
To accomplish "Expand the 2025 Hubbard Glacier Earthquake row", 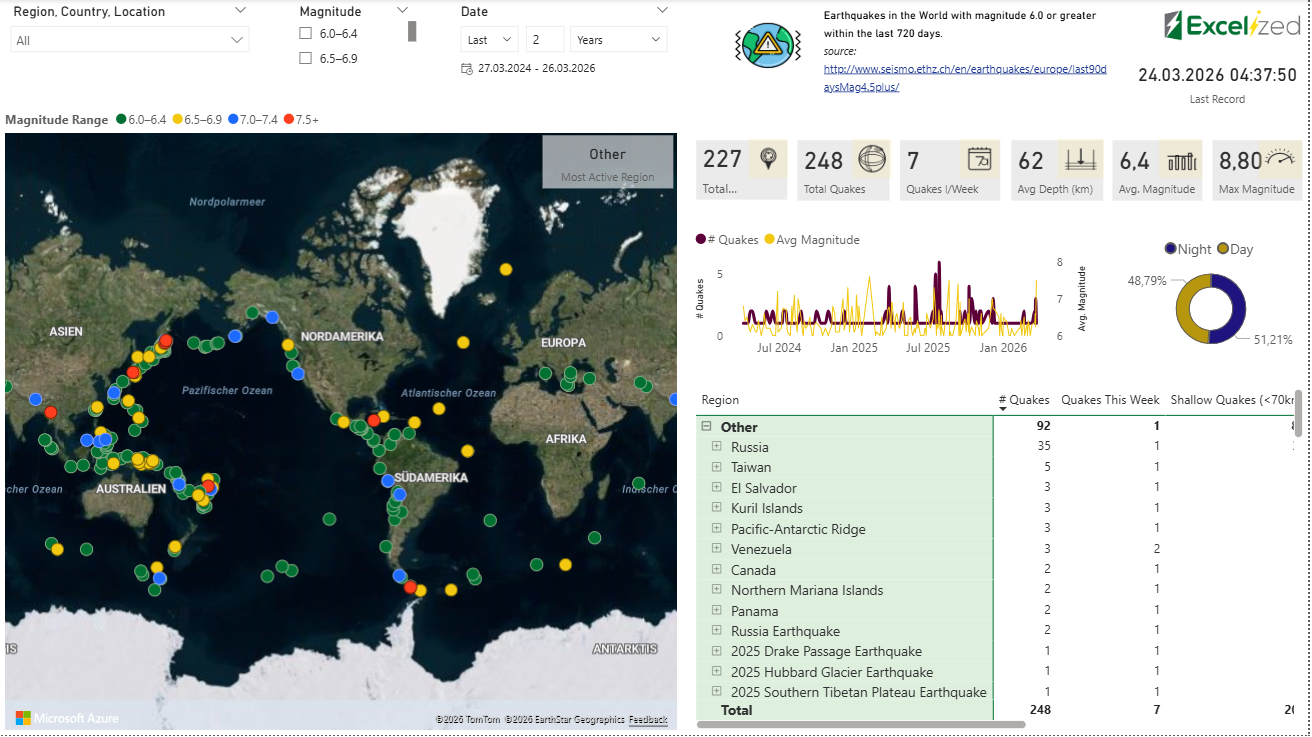I will tap(716, 671).
